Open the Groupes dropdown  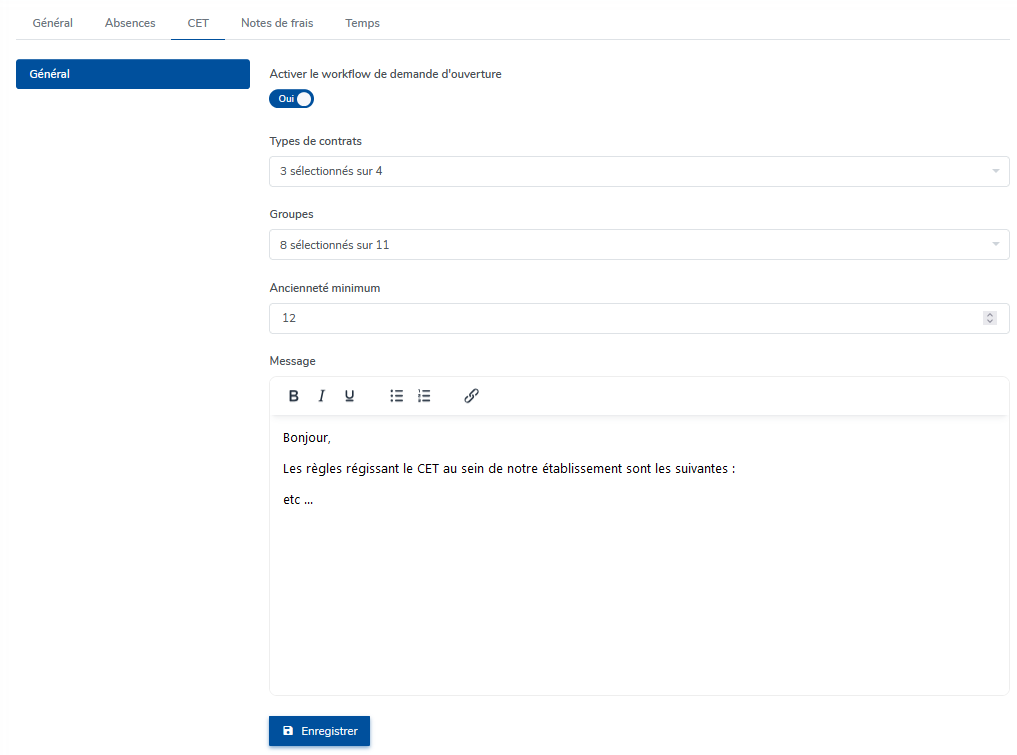point(639,245)
